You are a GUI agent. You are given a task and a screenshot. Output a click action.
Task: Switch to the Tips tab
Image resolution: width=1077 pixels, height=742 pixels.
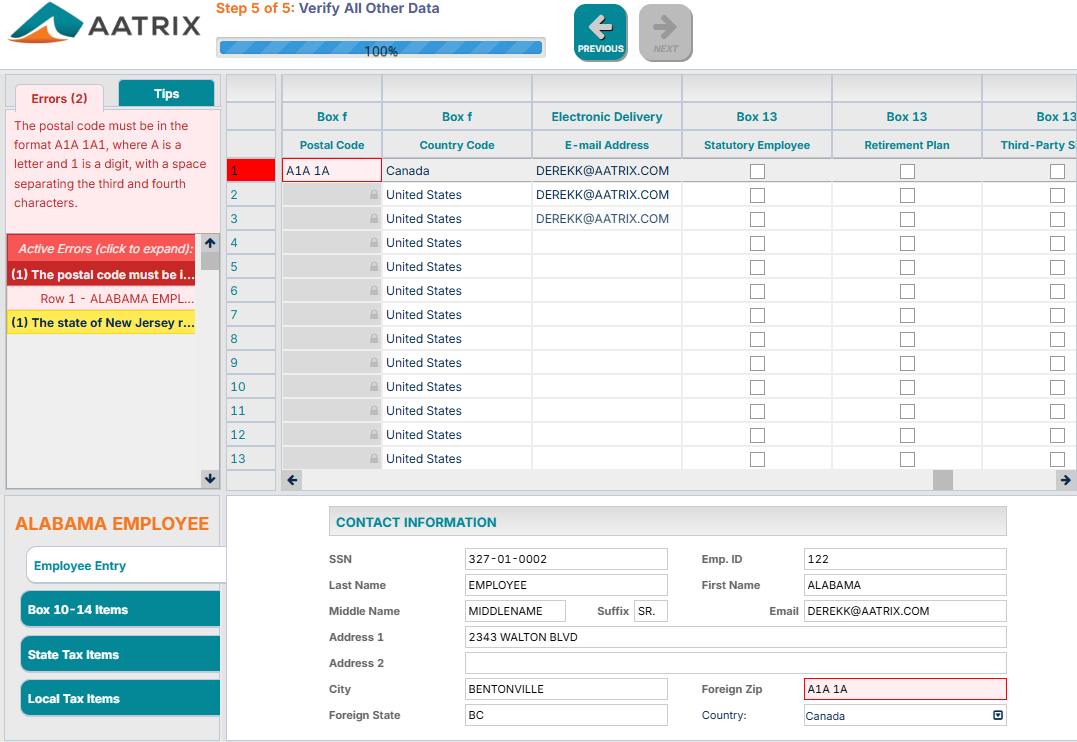(x=166, y=93)
